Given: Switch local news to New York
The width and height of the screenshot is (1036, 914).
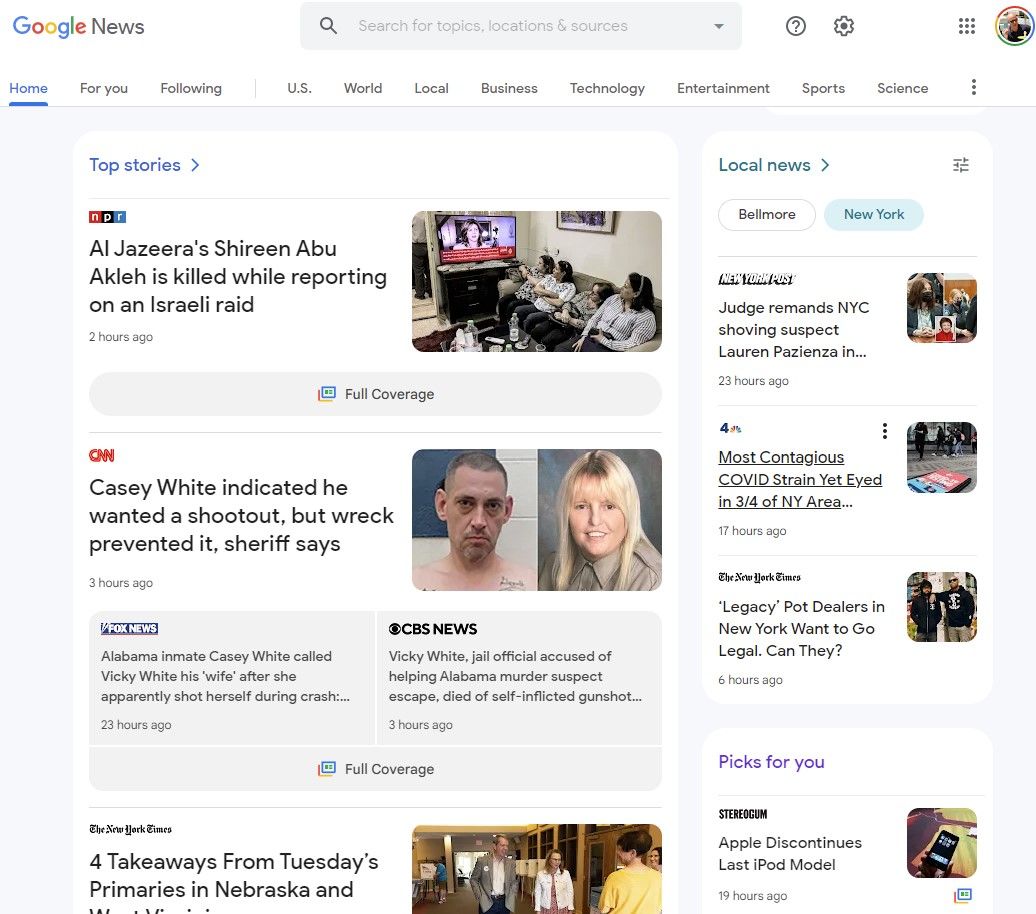Looking at the screenshot, I should pos(873,214).
